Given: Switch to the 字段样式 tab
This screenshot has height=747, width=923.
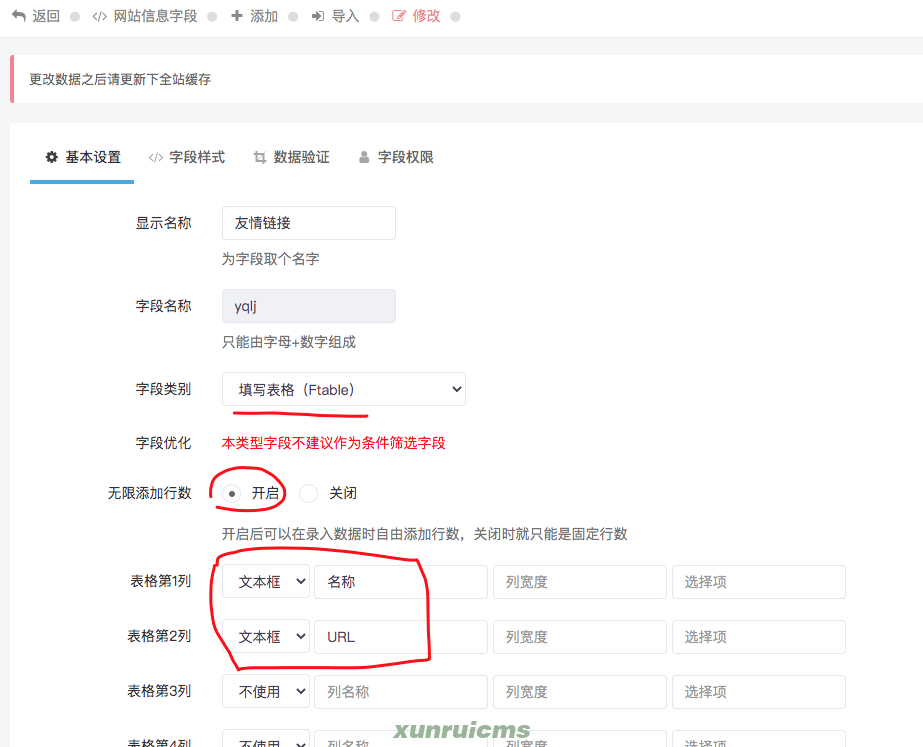Looking at the screenshot, I should point(187,157).
